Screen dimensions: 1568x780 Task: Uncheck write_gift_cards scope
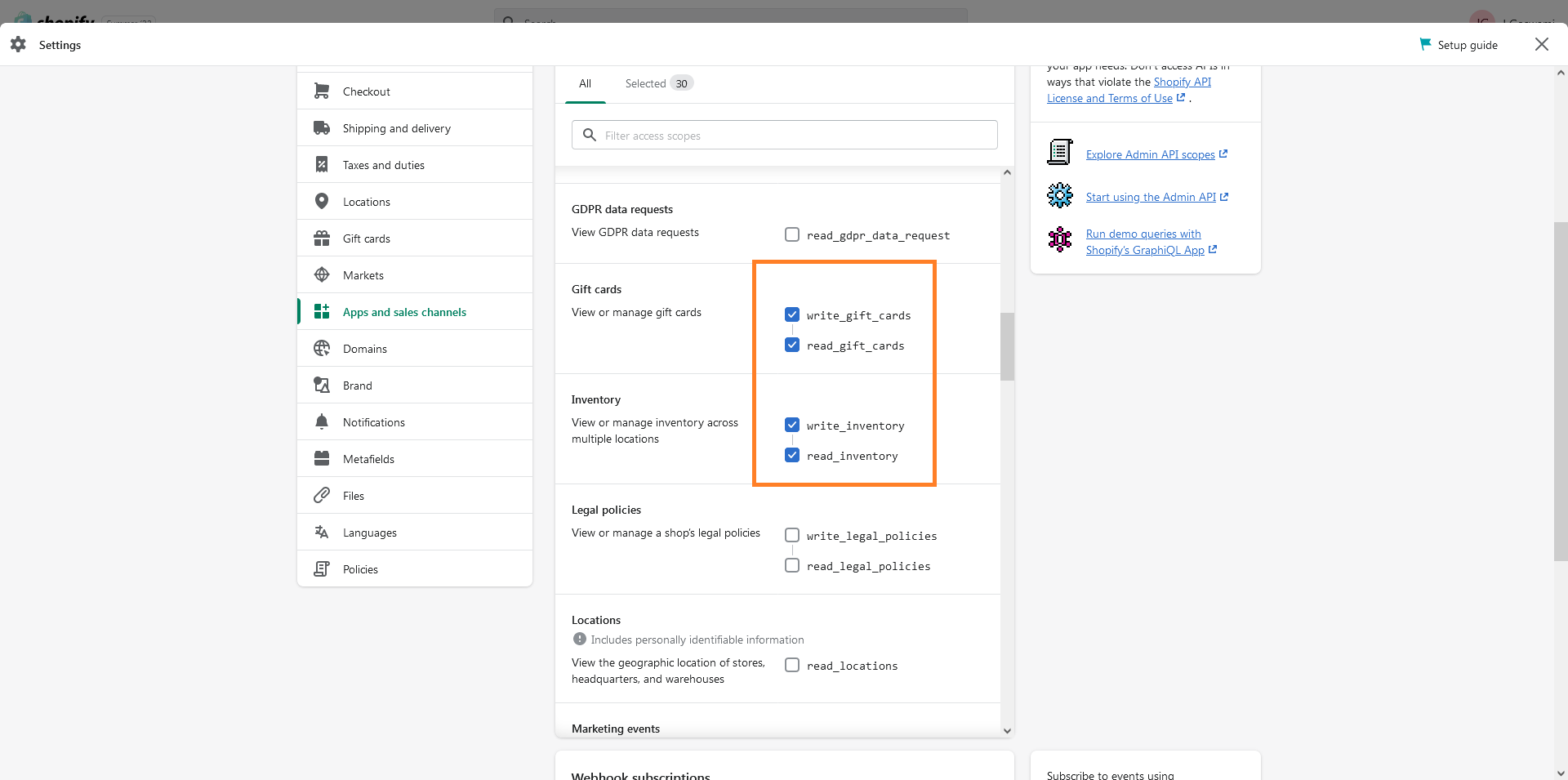pyautogui.click(x=792, y=314)
